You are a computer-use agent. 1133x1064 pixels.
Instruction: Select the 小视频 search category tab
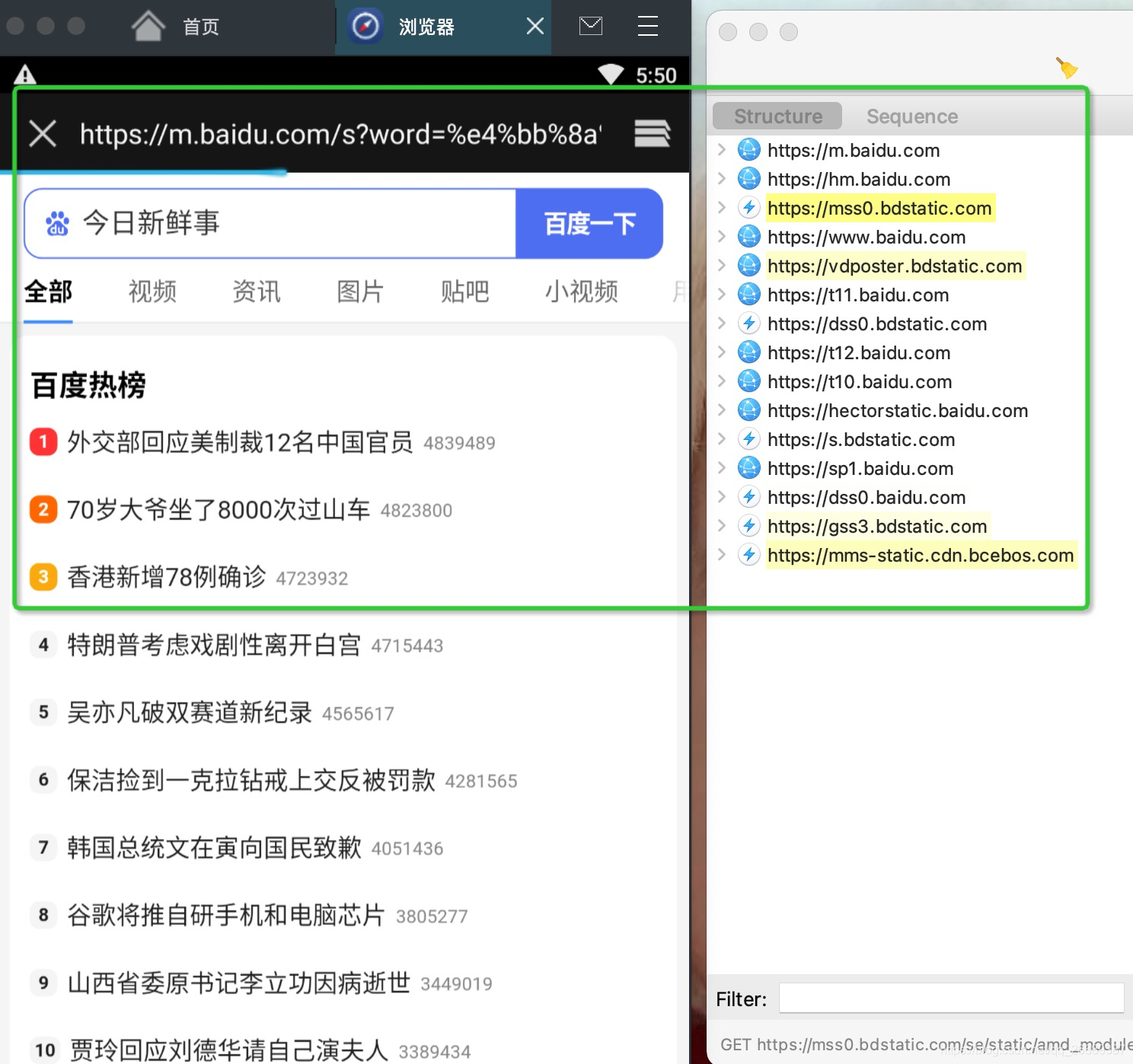pos(581,291)
